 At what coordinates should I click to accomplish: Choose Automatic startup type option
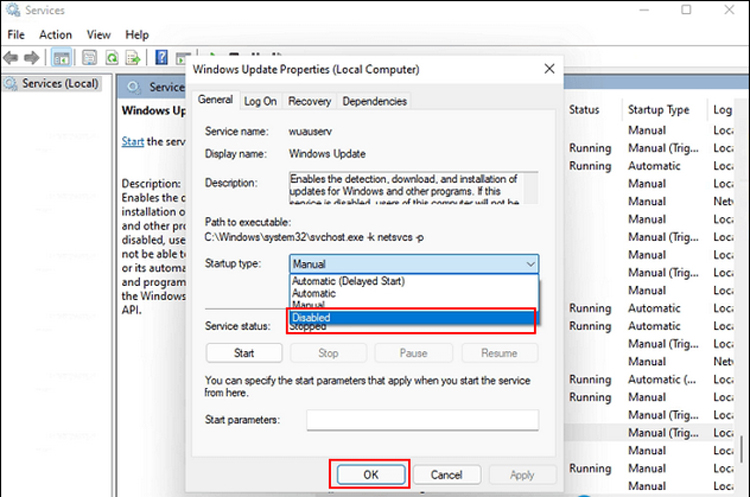[x=414, y=293]
